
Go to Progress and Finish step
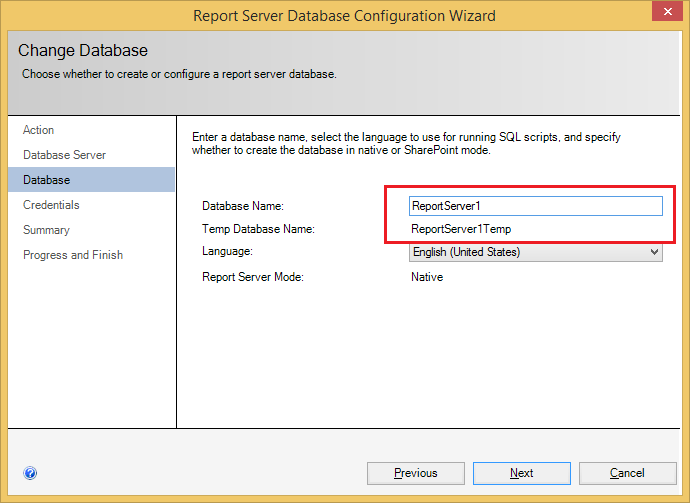73,255
